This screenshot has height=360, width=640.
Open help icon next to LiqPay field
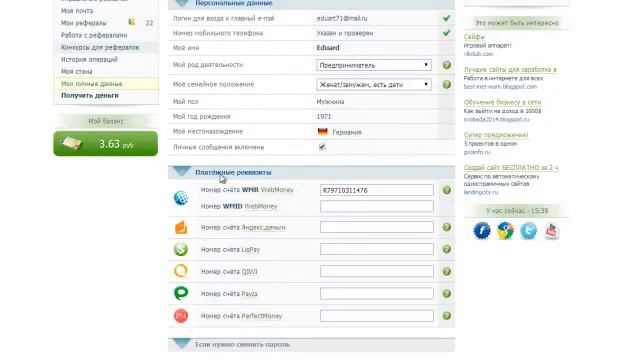pyautogui.click(x=447, y=249)
